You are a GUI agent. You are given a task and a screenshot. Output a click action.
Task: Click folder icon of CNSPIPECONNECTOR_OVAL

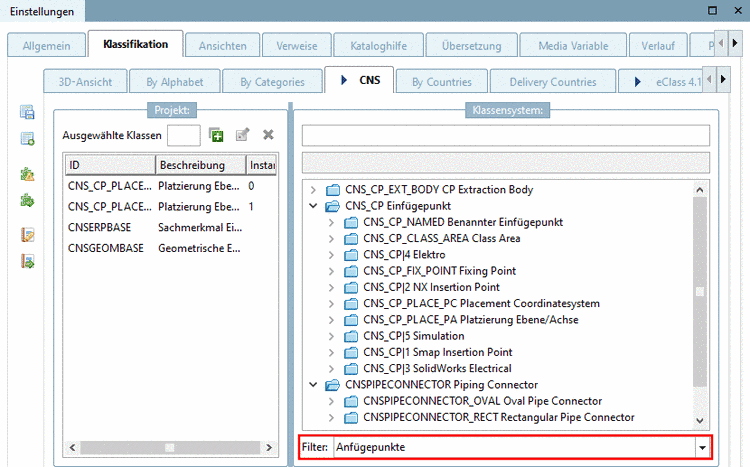pos(351,401)
